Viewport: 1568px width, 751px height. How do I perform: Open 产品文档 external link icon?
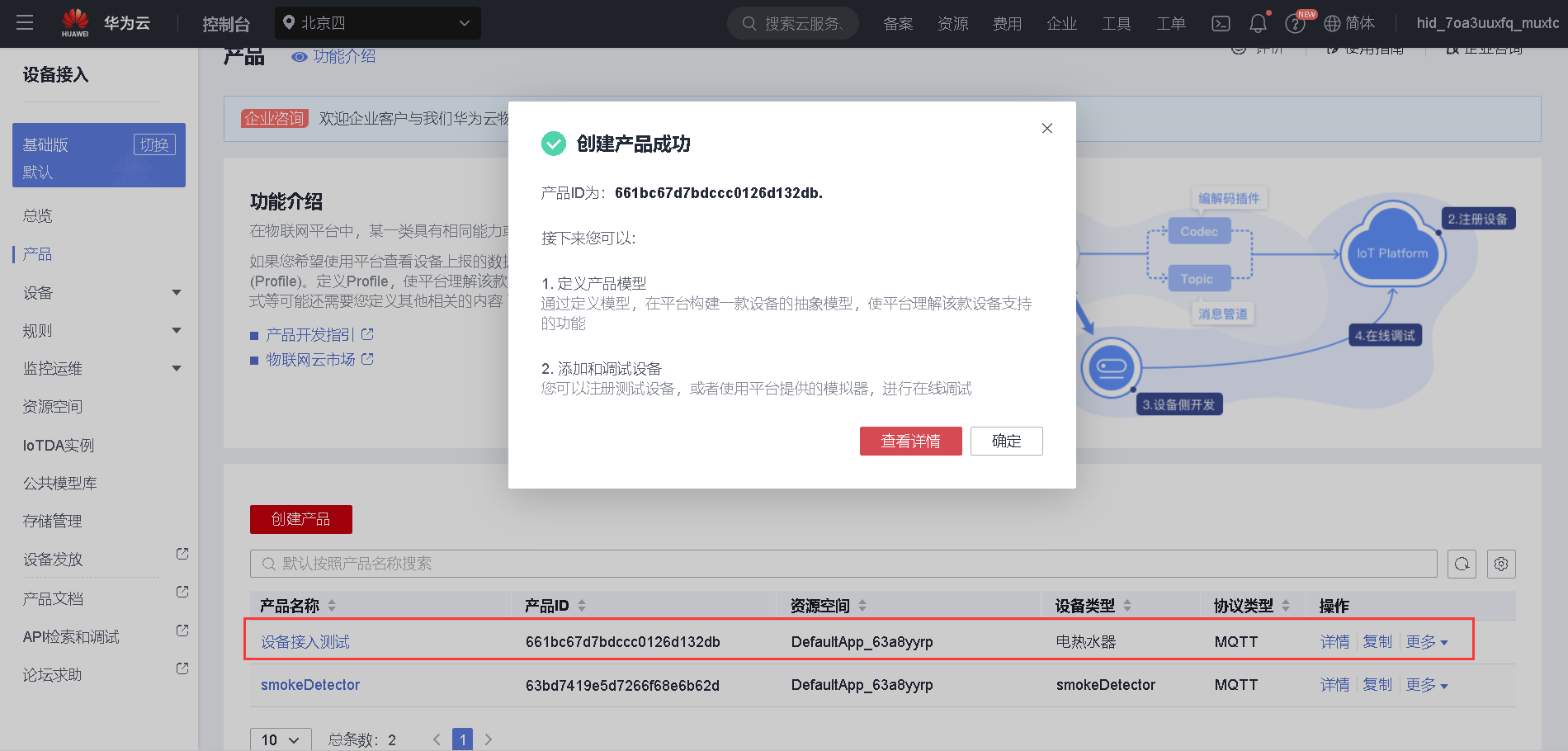click(x=182, y=593)
